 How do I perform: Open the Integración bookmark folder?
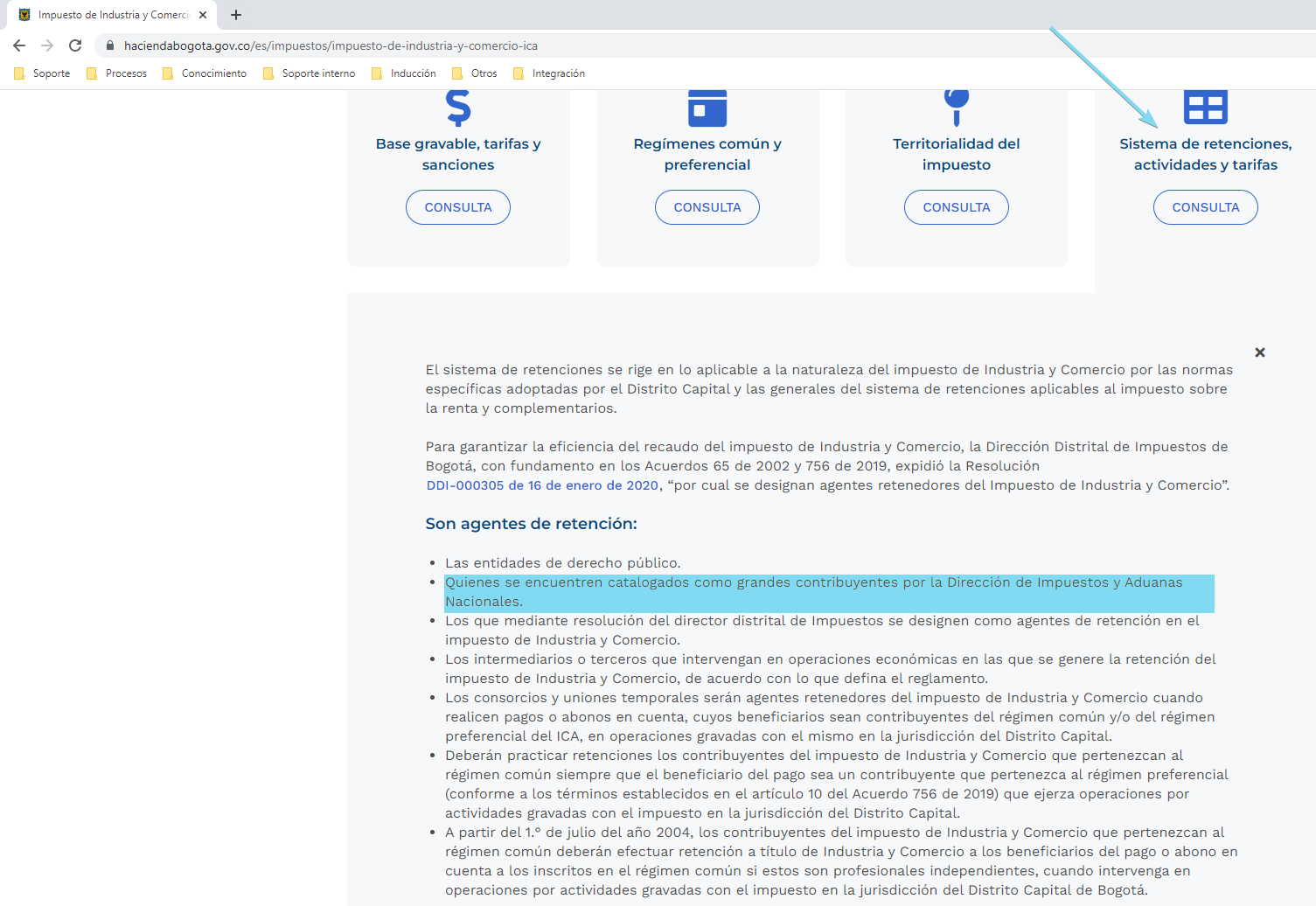(x=549, y=73)
